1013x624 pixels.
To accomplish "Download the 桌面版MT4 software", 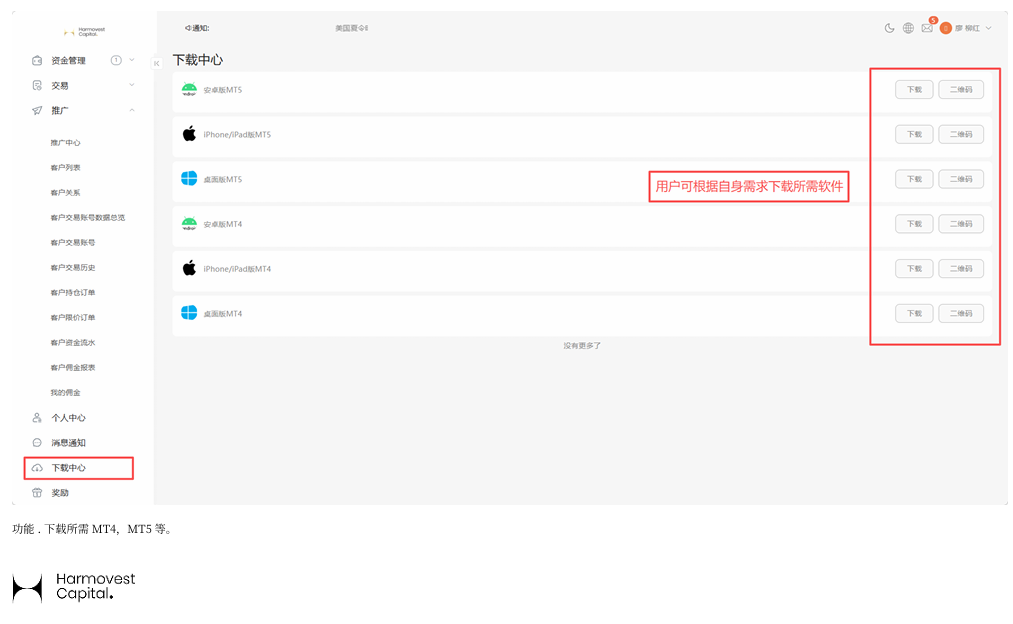I will tap(914, 313).
